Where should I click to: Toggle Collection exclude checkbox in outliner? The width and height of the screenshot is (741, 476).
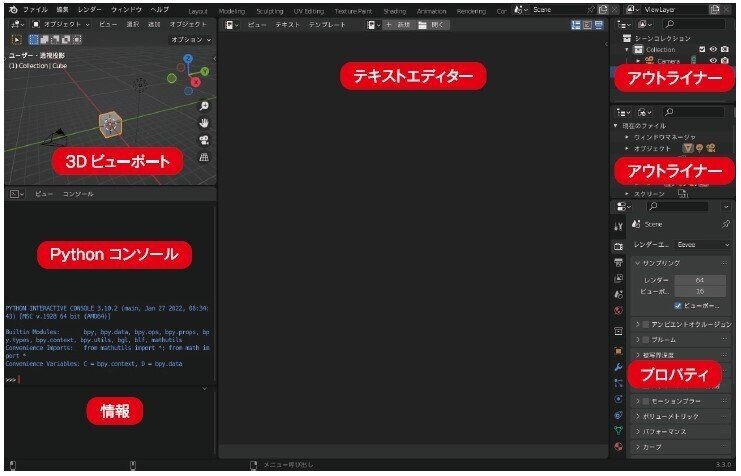tap(702, 49)
